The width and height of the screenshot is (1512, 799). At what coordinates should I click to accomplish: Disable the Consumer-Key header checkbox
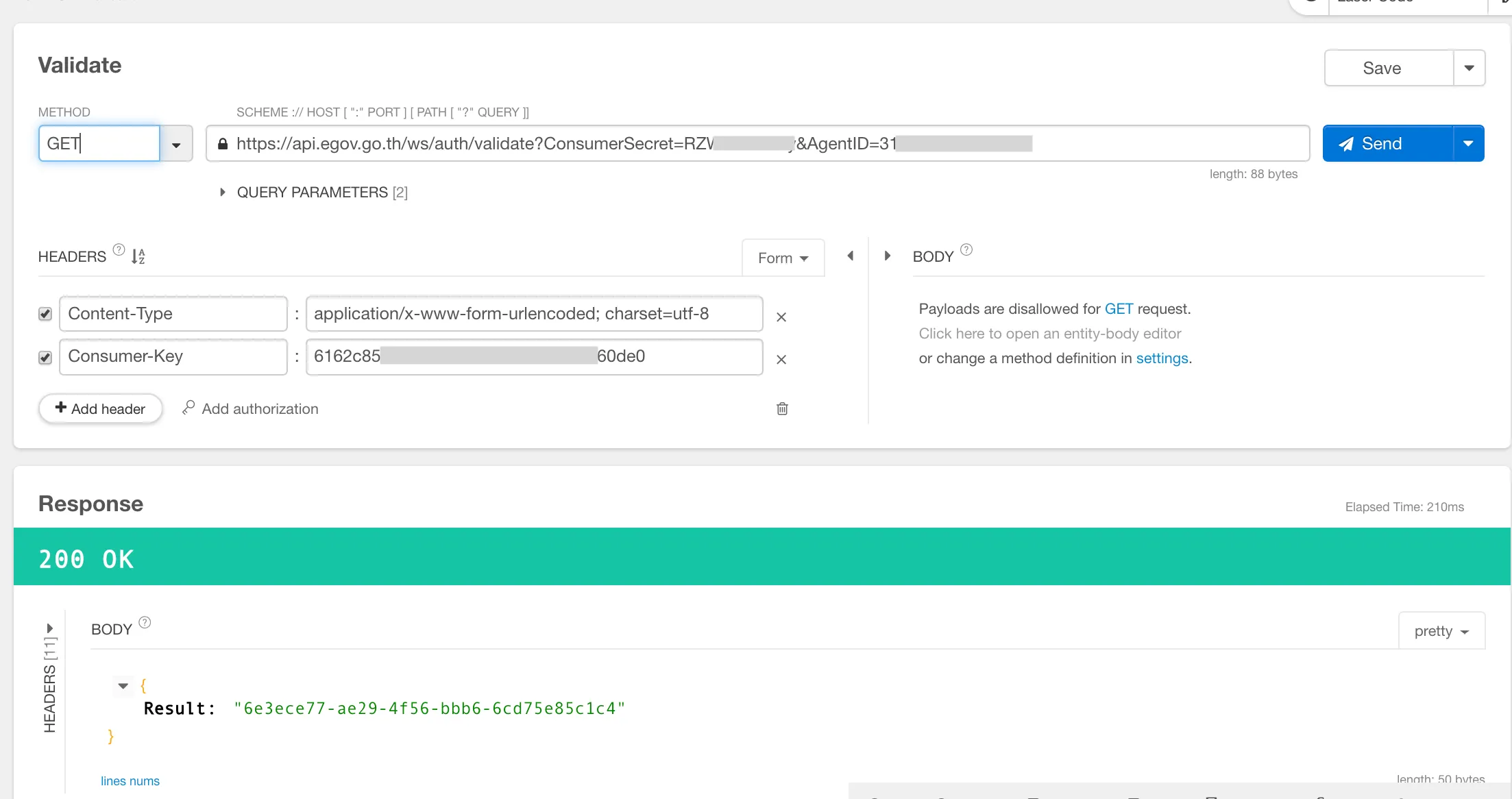tap(45, 357)
